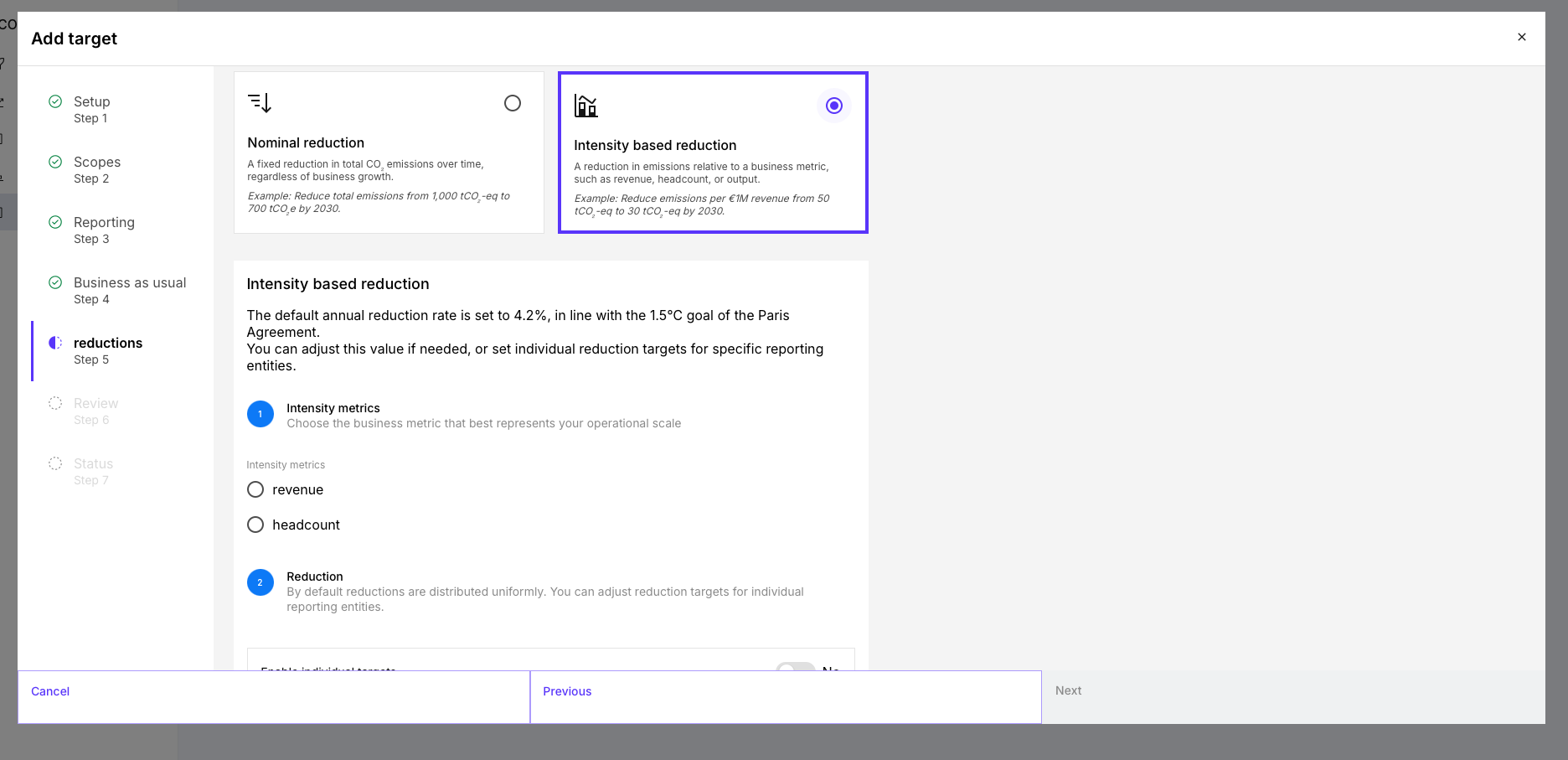Click the Business as usual checkmark icon
The height and width of the screenshot is (760, 1568).
coord(55,282)
